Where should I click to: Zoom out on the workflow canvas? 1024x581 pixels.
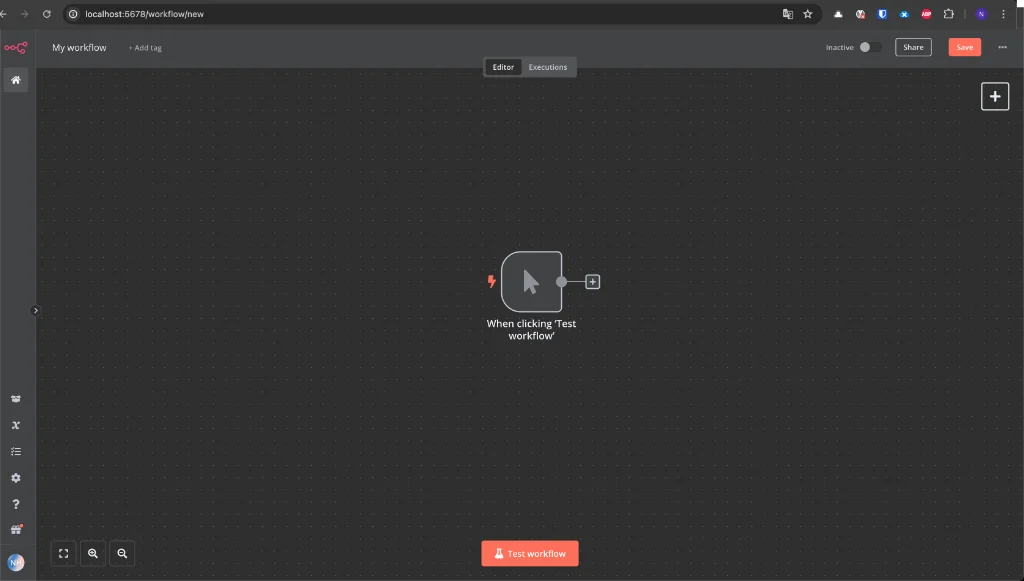(122, 554)
